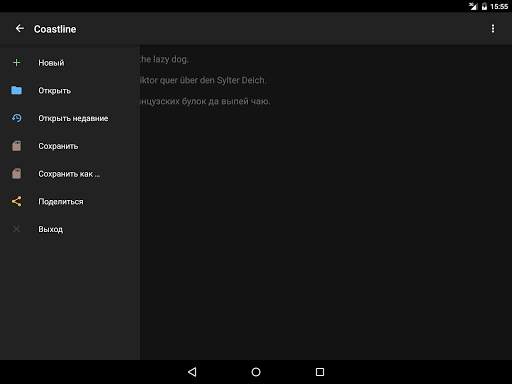Choose Выход to exit the app
The height and width of the screenshot is (384, 512).
coord(70,229)
